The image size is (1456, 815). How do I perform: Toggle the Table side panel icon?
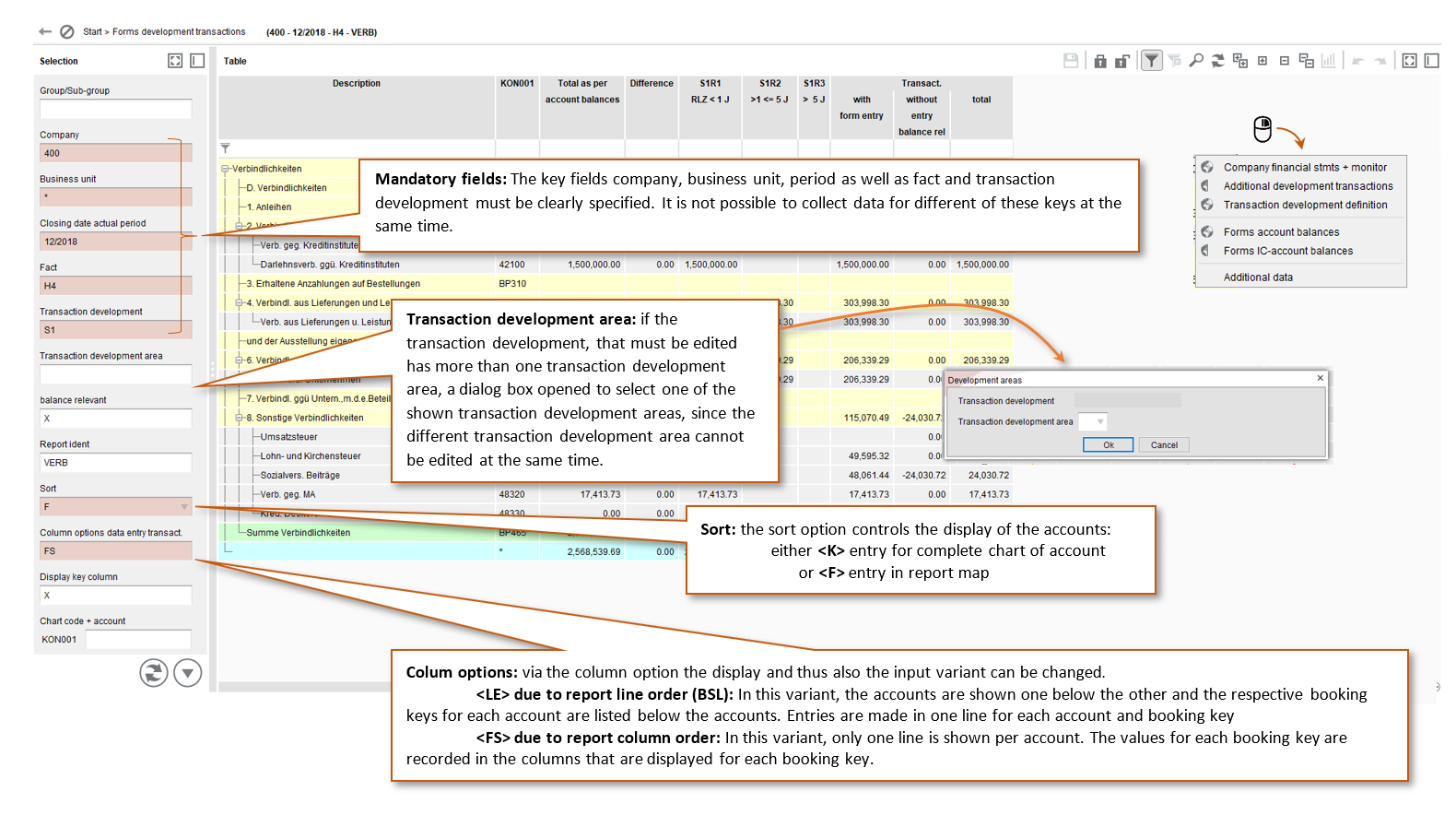coord(1432,61)
